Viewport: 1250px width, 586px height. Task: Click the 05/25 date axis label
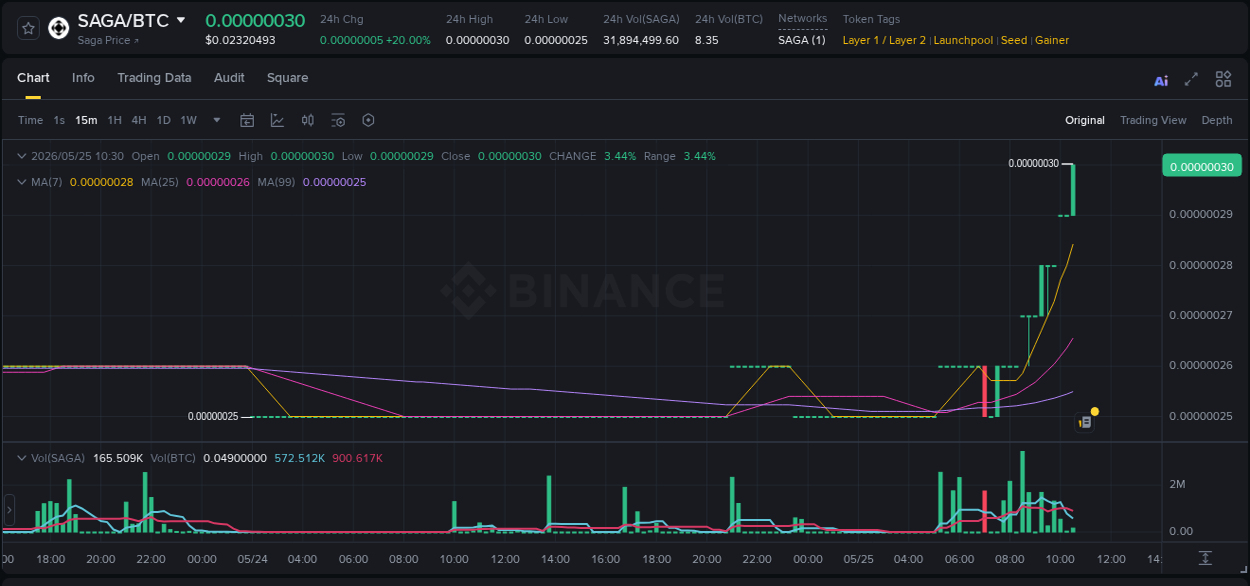pyautogui.click(x=858, y=559)
